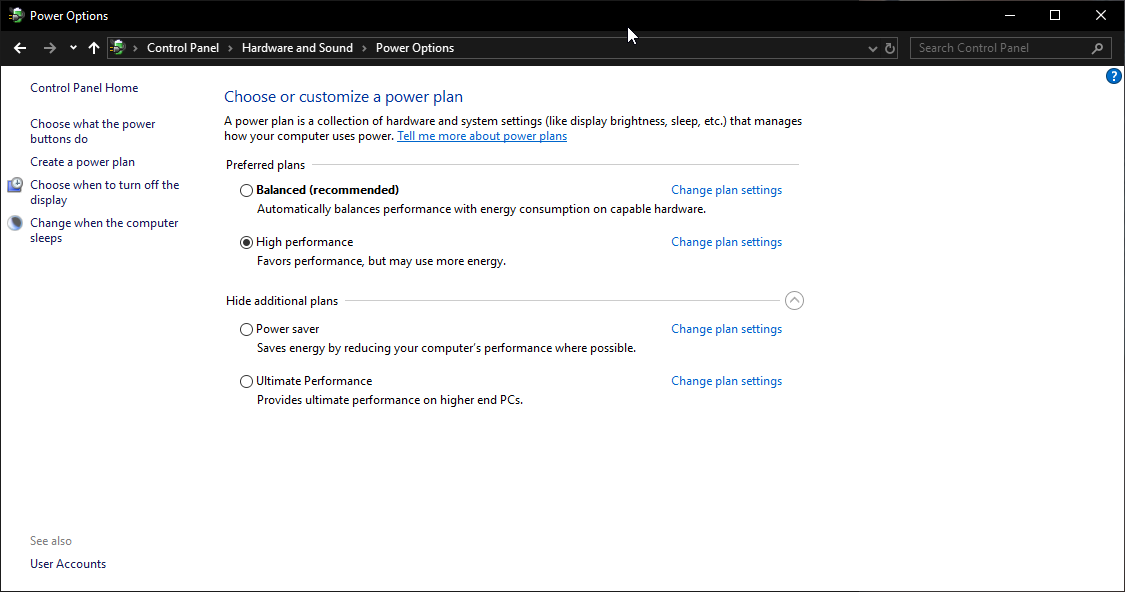Click the Power Options icon in address bar
Screen dimensions: 1125x592
(x=118, y=48)
